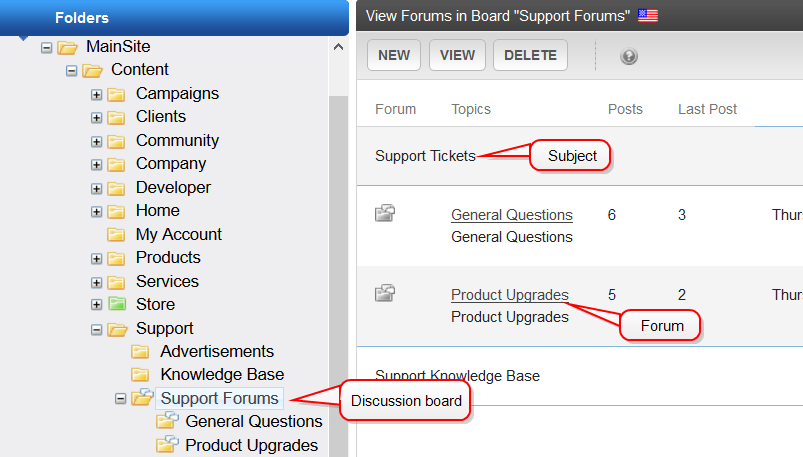Click the NEW button
Screen dimensions: 803x457
tap(394, 55)
